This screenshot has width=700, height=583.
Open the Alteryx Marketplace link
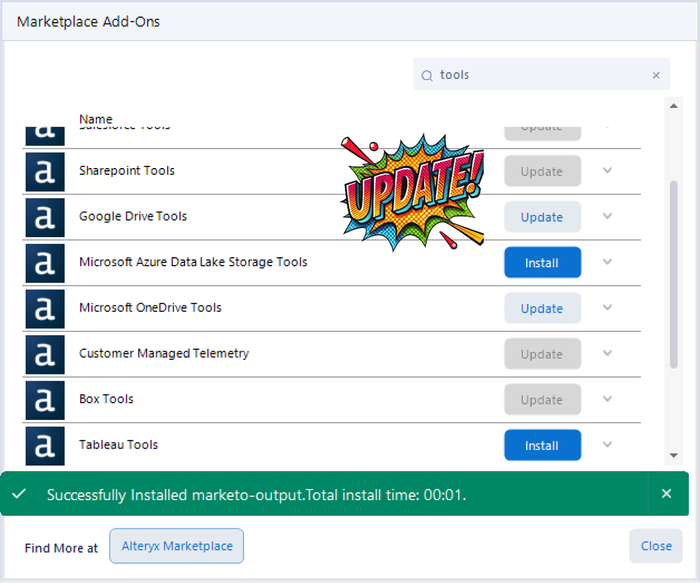coord(177,546)
